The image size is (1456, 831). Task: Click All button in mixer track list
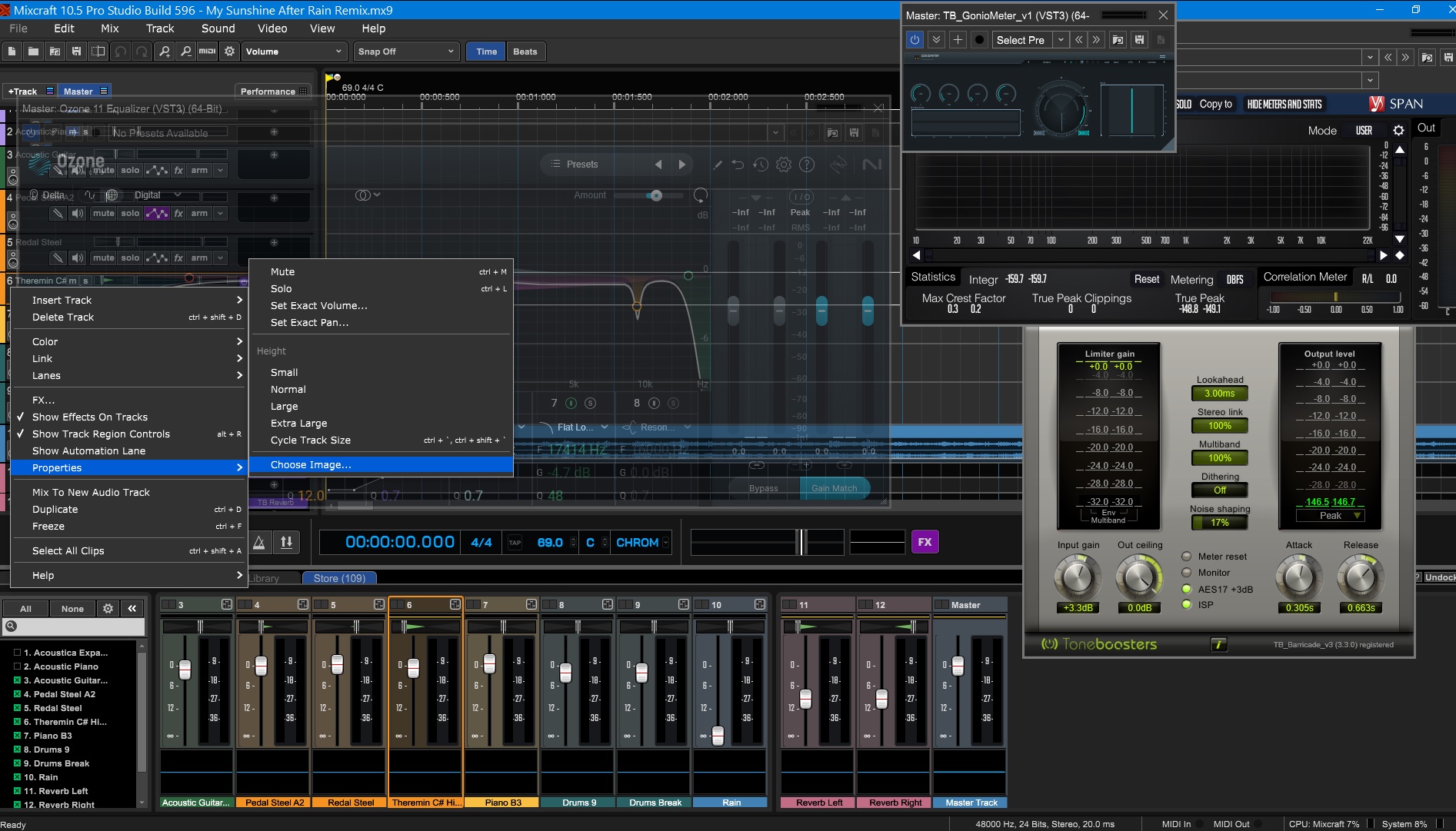click(25, 609)
